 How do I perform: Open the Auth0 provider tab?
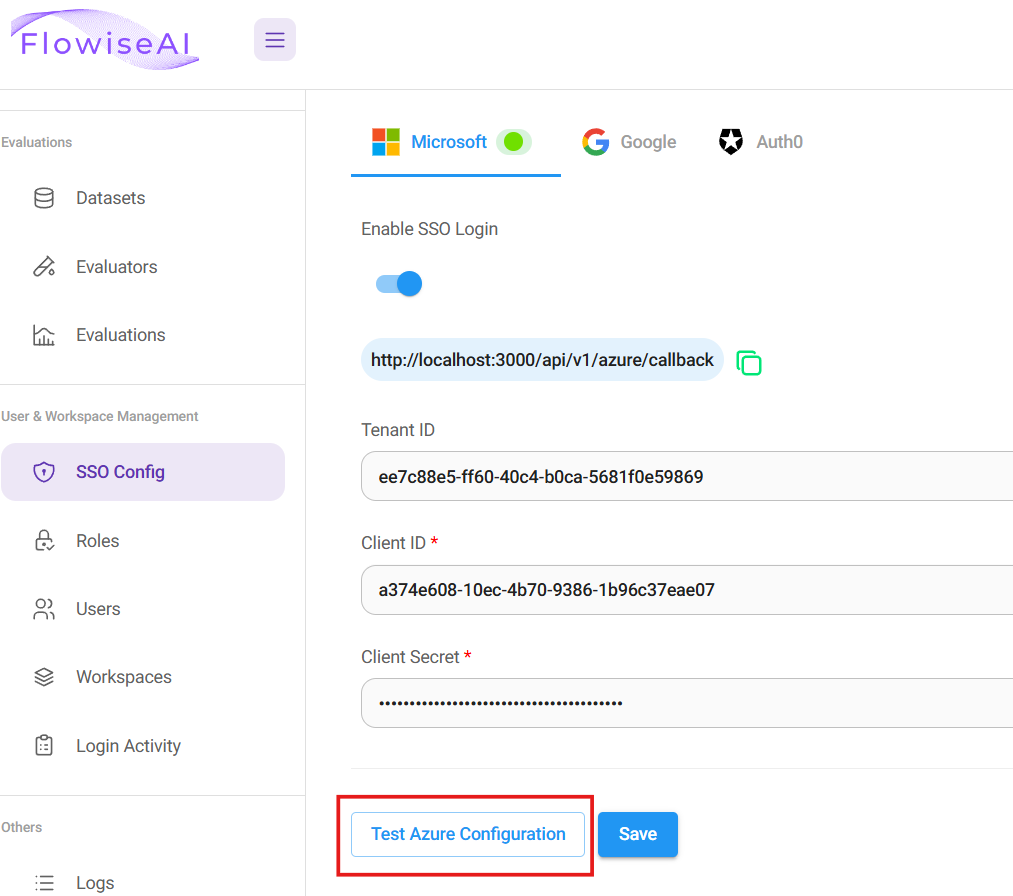761,142
